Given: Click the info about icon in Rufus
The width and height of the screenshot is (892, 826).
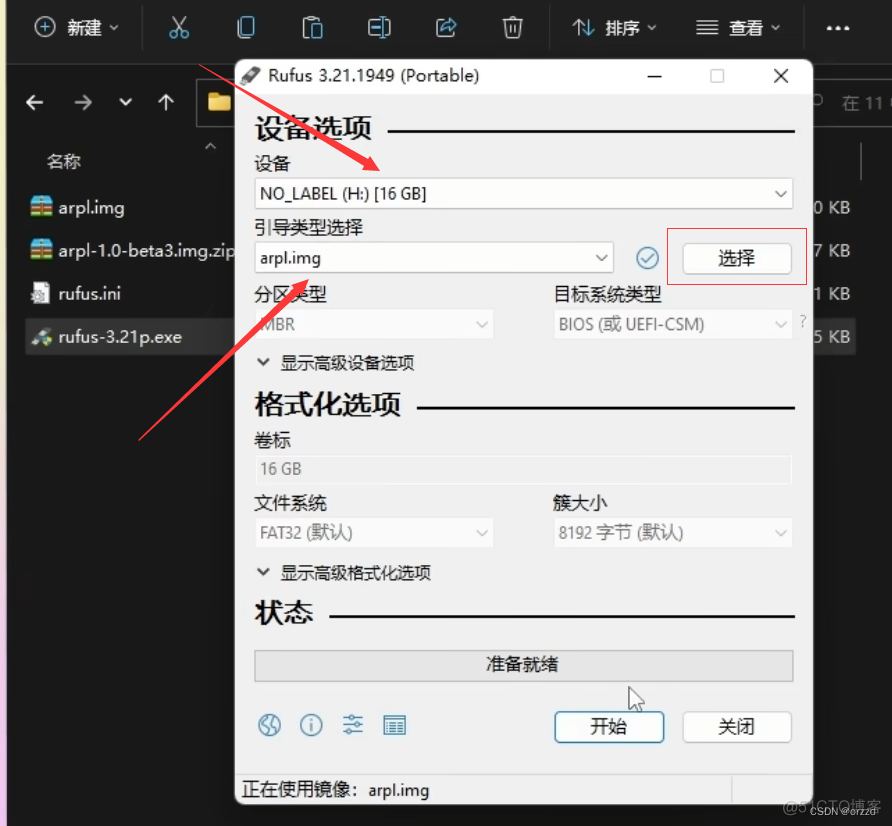Looking at the screenshot, I should tap(311, 725).
